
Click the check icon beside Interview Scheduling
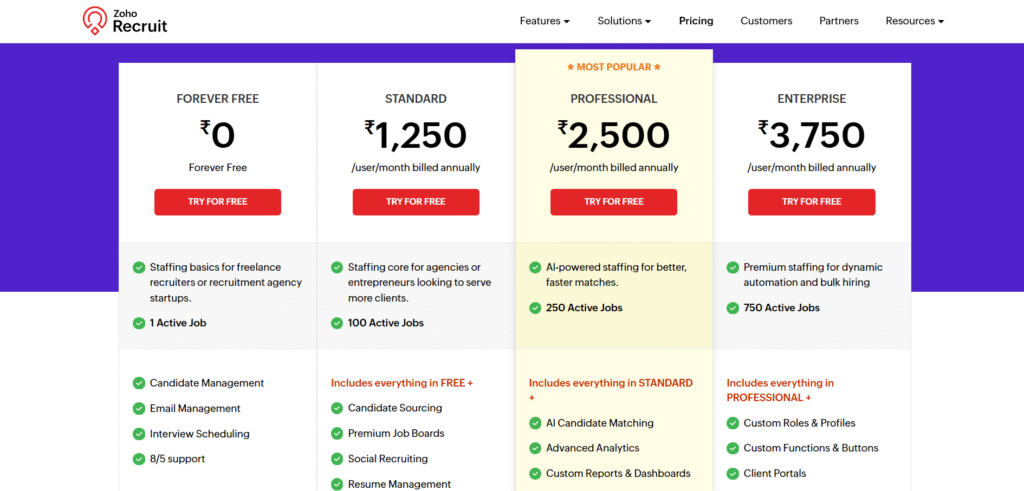point(138,434)
